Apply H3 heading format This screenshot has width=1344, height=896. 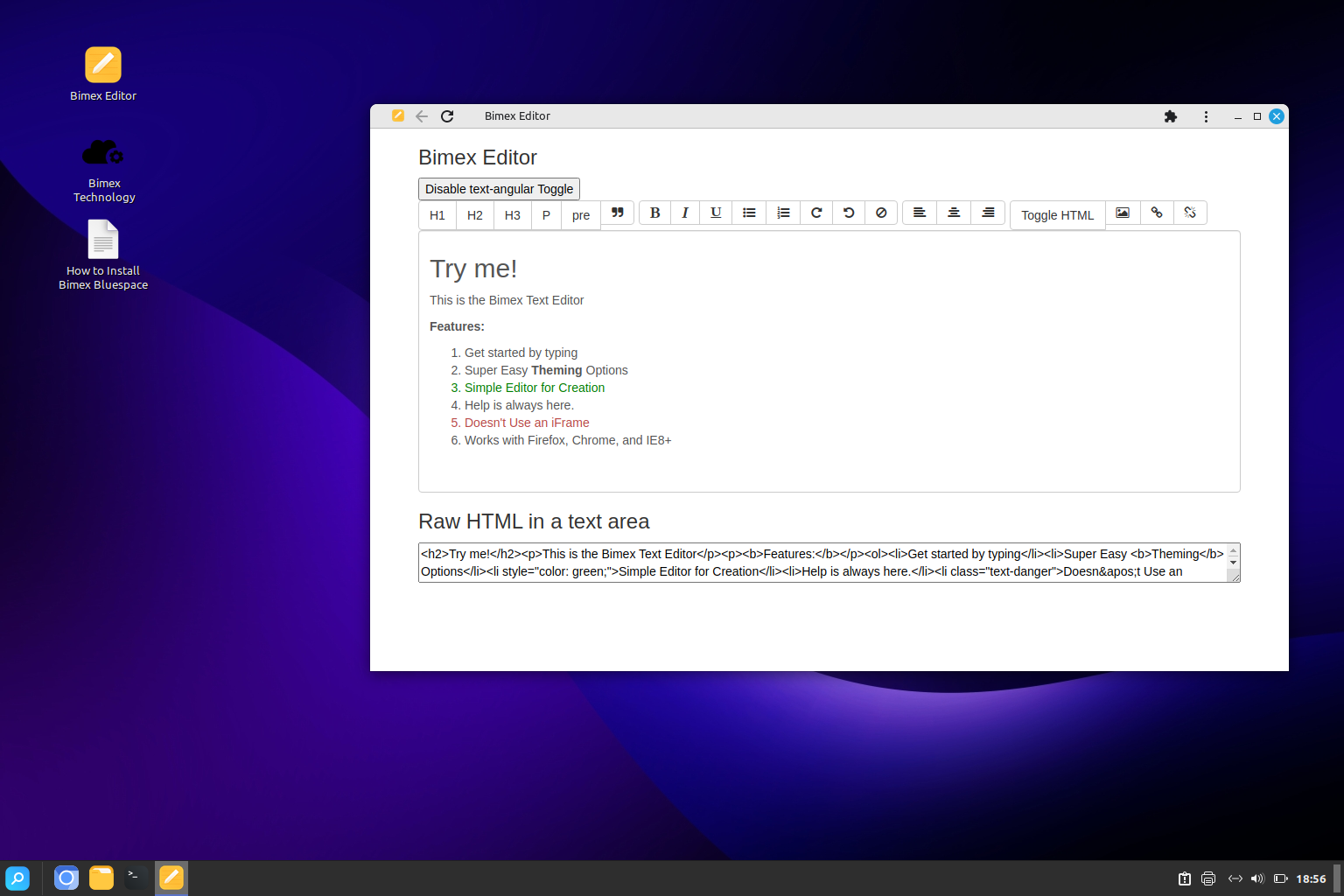513,215
